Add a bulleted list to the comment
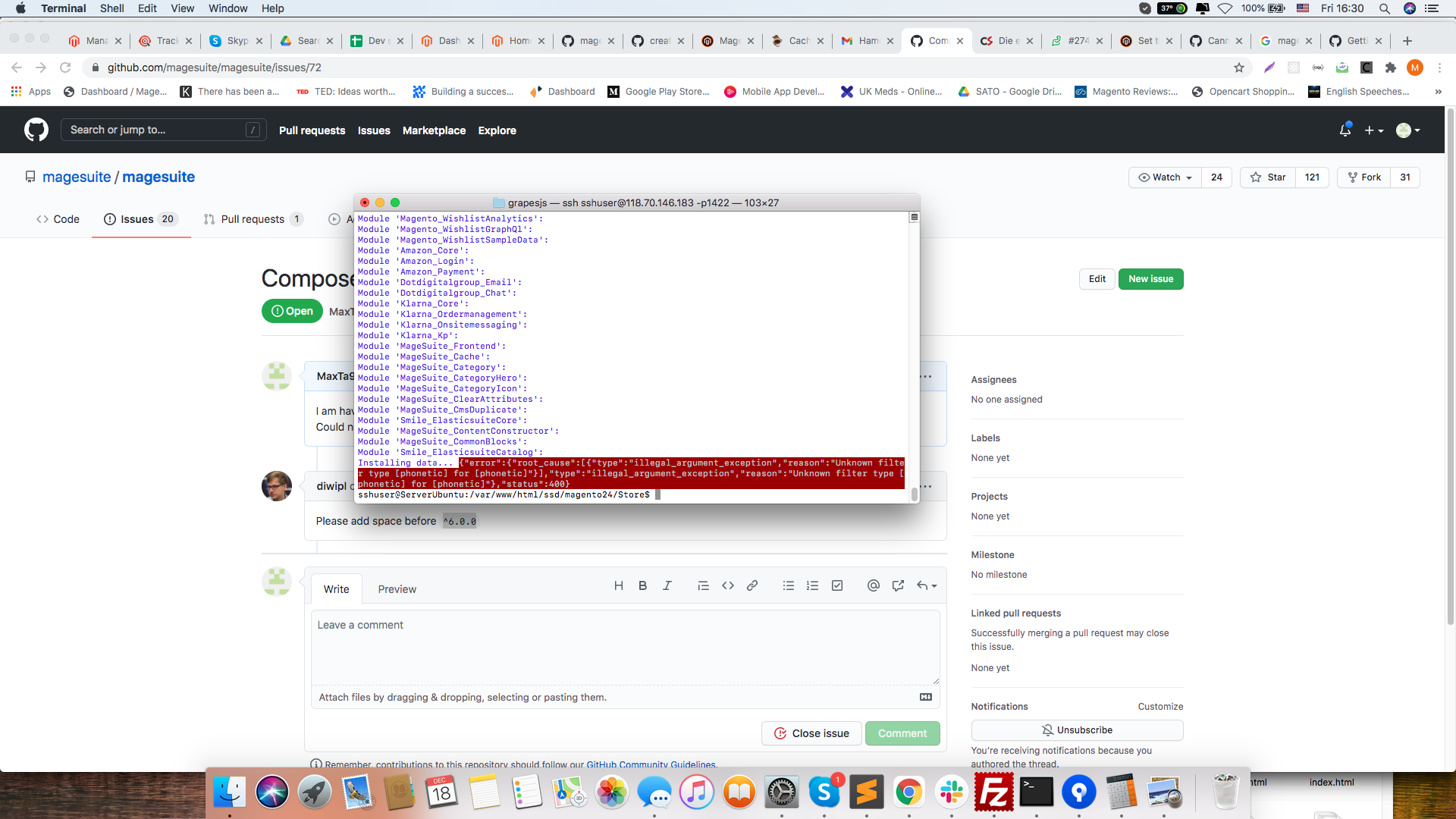This screenshot has width=1456, height=819. point(789,585)
